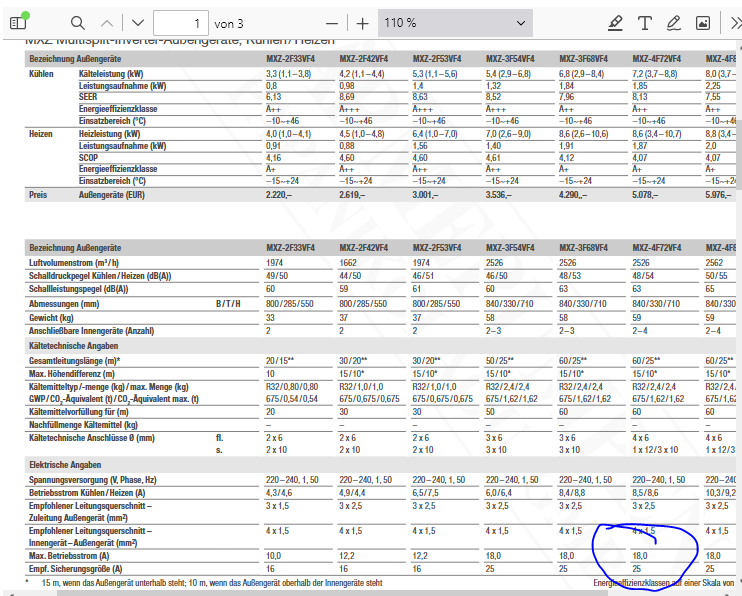The height and width of the screenshot is (596, 742).
Task: Click Sicherungsgröße 25 for MXZ-4F72VF4
Action: point(636,569)
